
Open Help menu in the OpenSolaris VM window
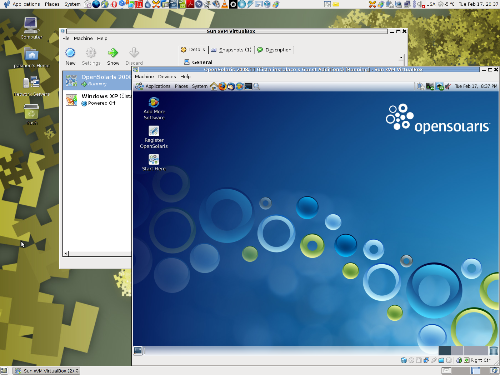(185, 77)
